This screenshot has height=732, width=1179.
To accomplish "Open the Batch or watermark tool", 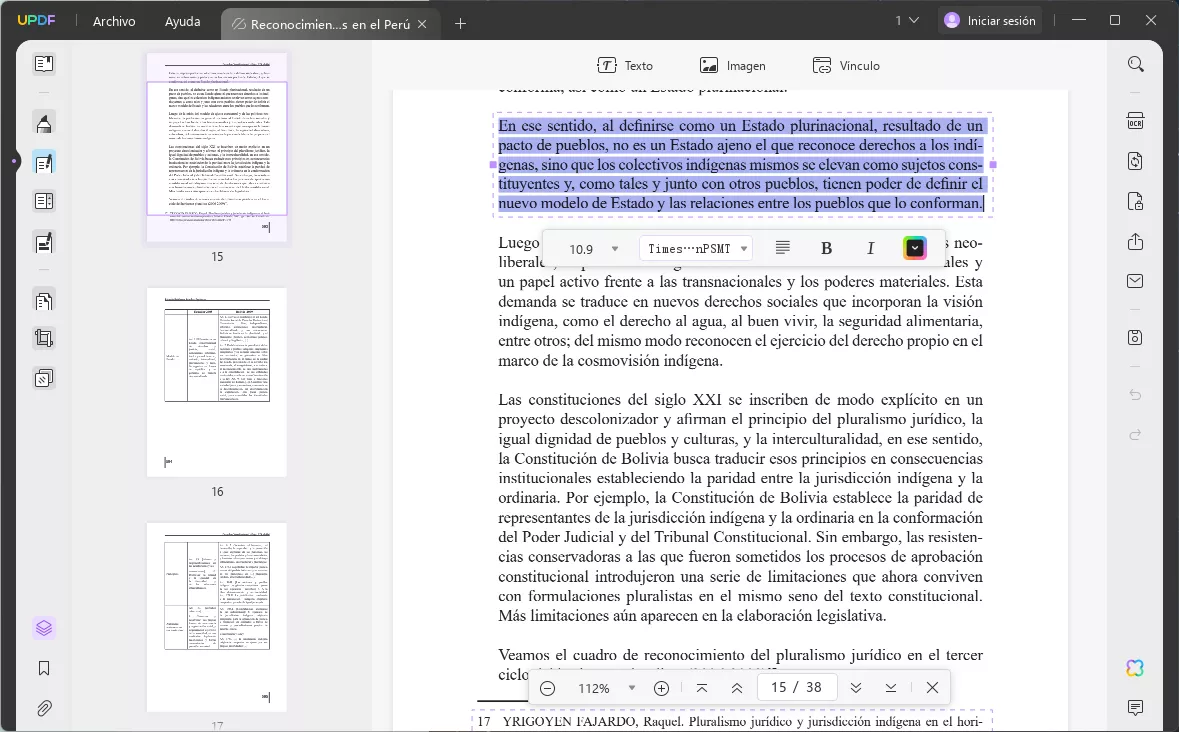I will (x=44, y=377).
